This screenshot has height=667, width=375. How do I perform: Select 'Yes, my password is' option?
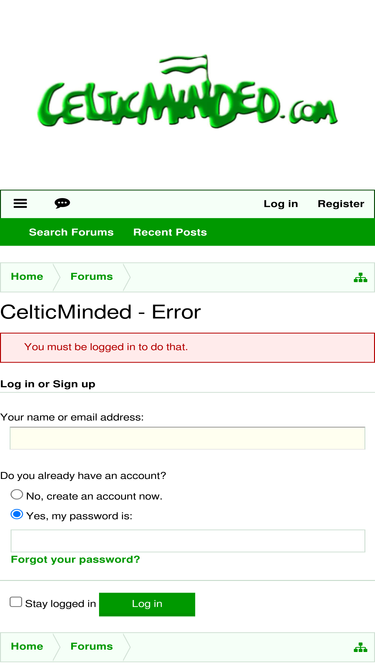[x=17, y=514]
